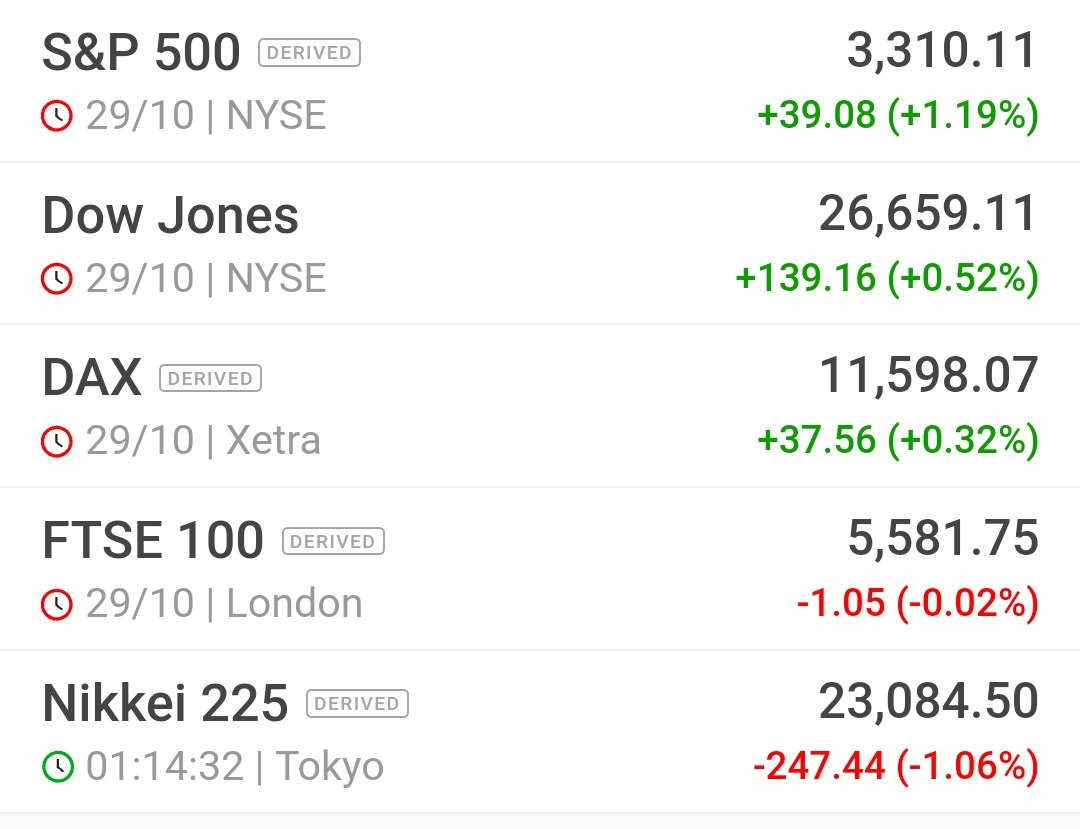Screen dimensions: 1080x829
Task: Click the DERIVED badge next to DAX
Action: (x=210, y=378)
